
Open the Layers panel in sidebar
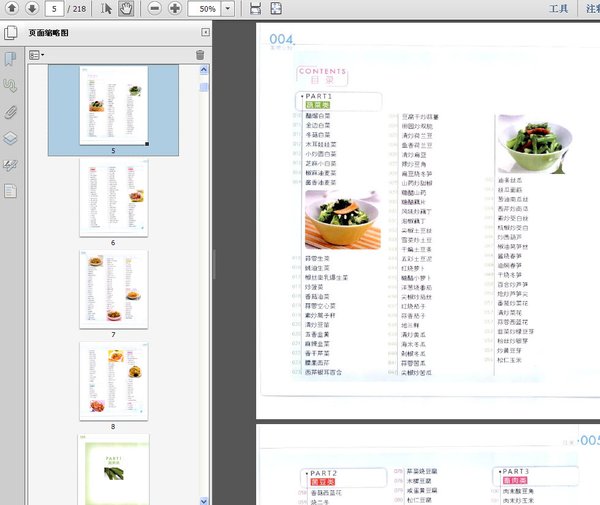click(10, 138)
